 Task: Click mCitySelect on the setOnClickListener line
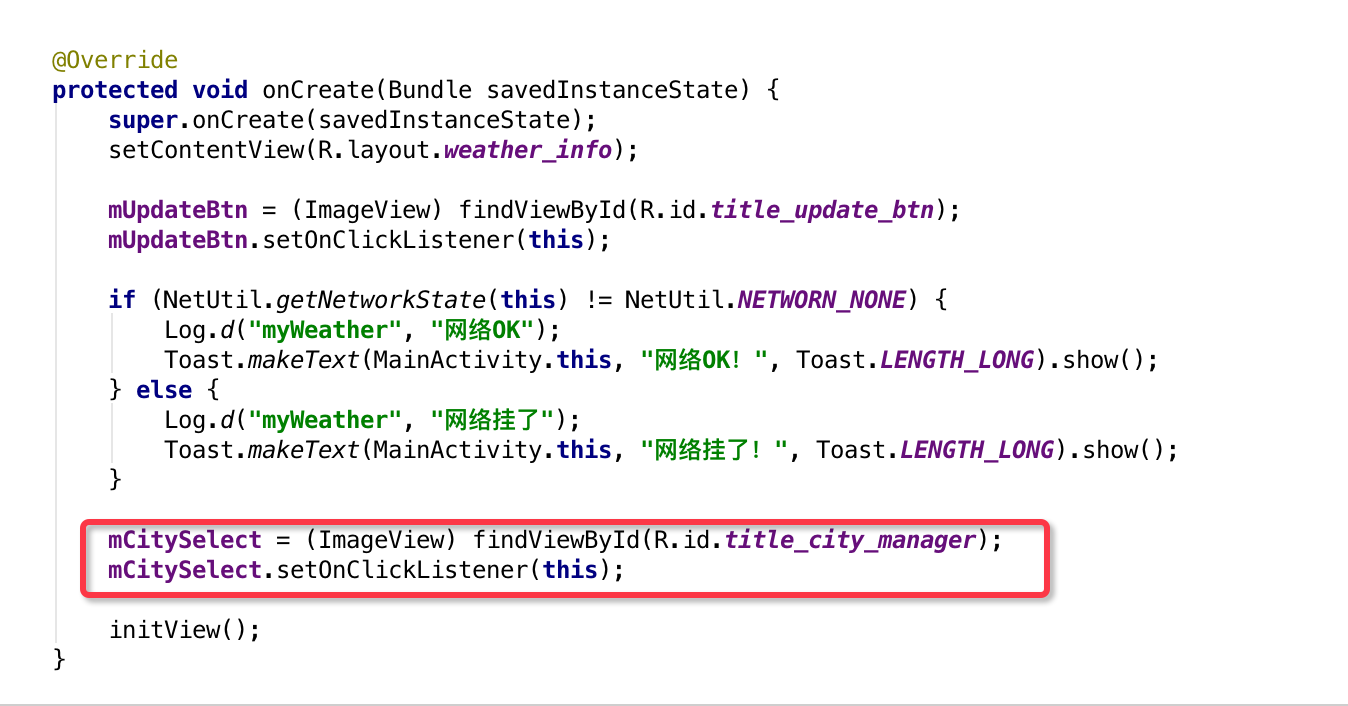184,570
